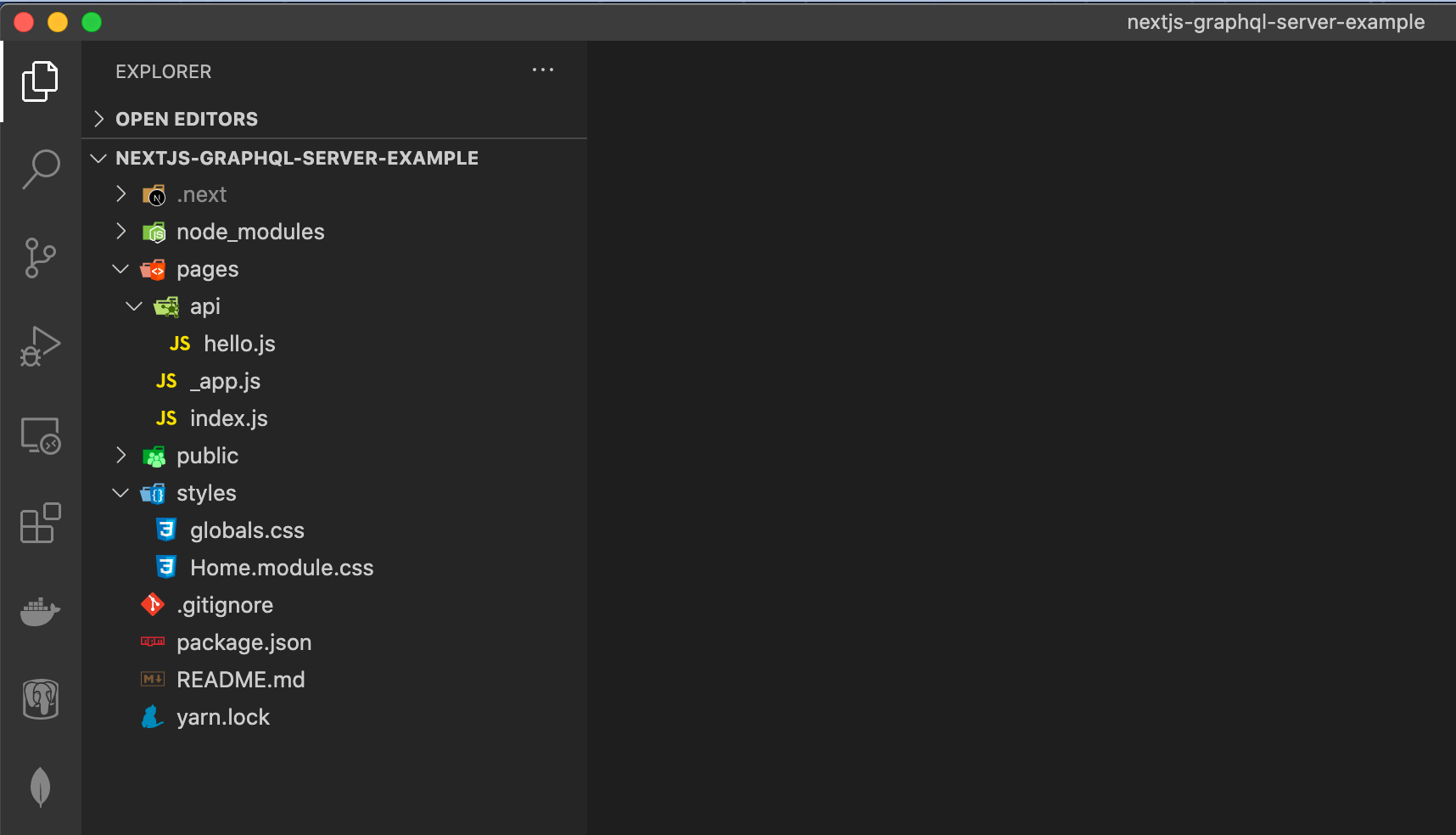Expand the node_modules folder
Screen dimensions: 1456x835
[x=249, y=232]
